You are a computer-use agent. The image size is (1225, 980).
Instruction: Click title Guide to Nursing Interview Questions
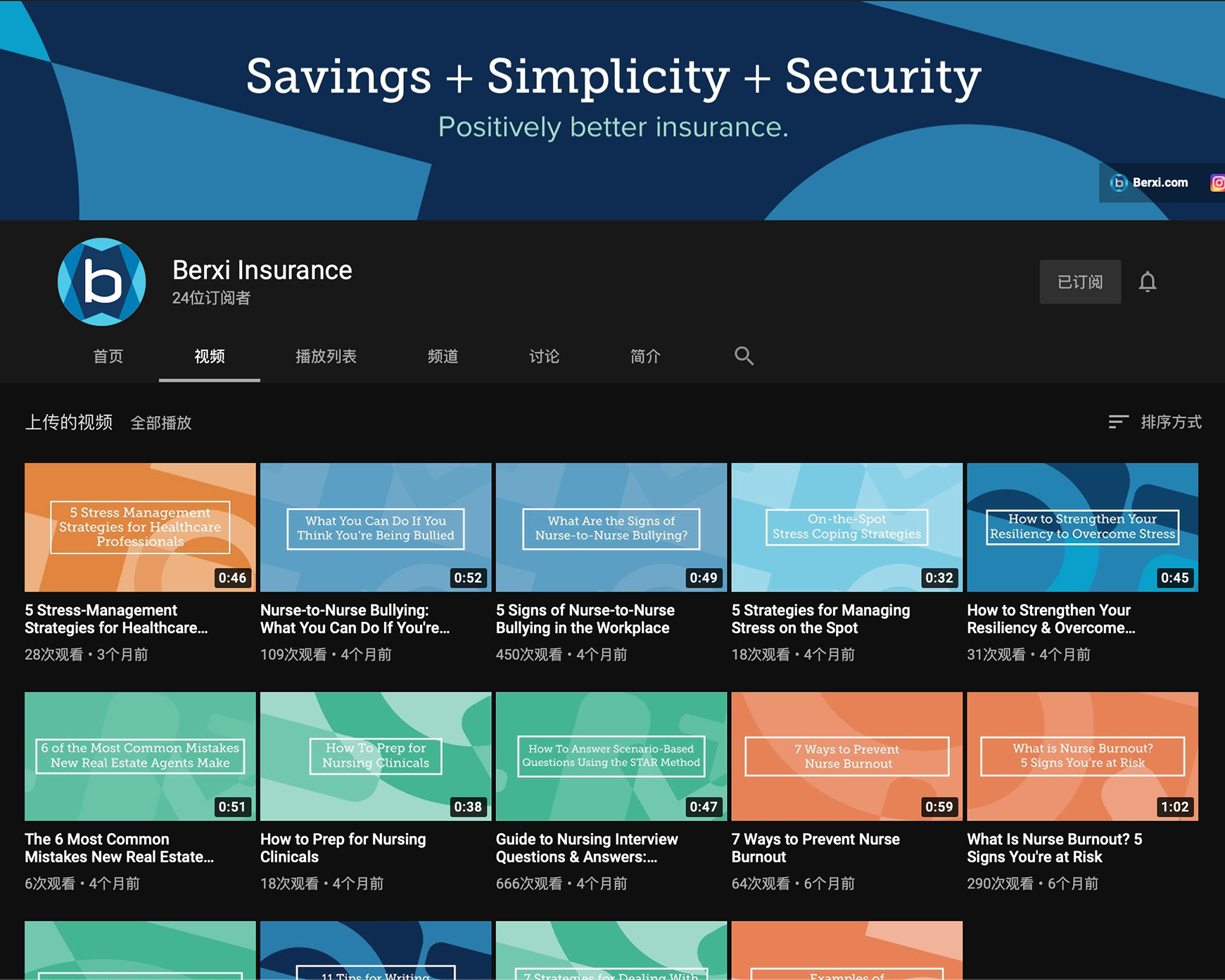(x=587, y=848)
